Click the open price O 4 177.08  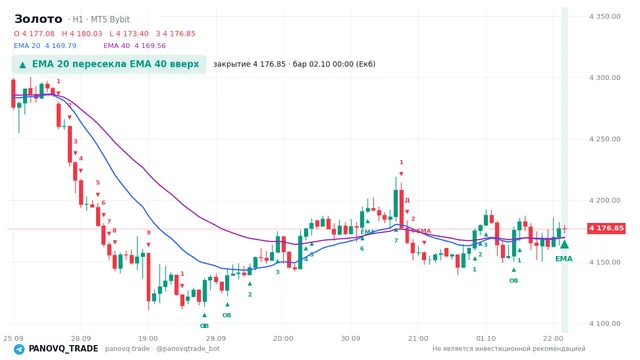(x=34, y=33)
